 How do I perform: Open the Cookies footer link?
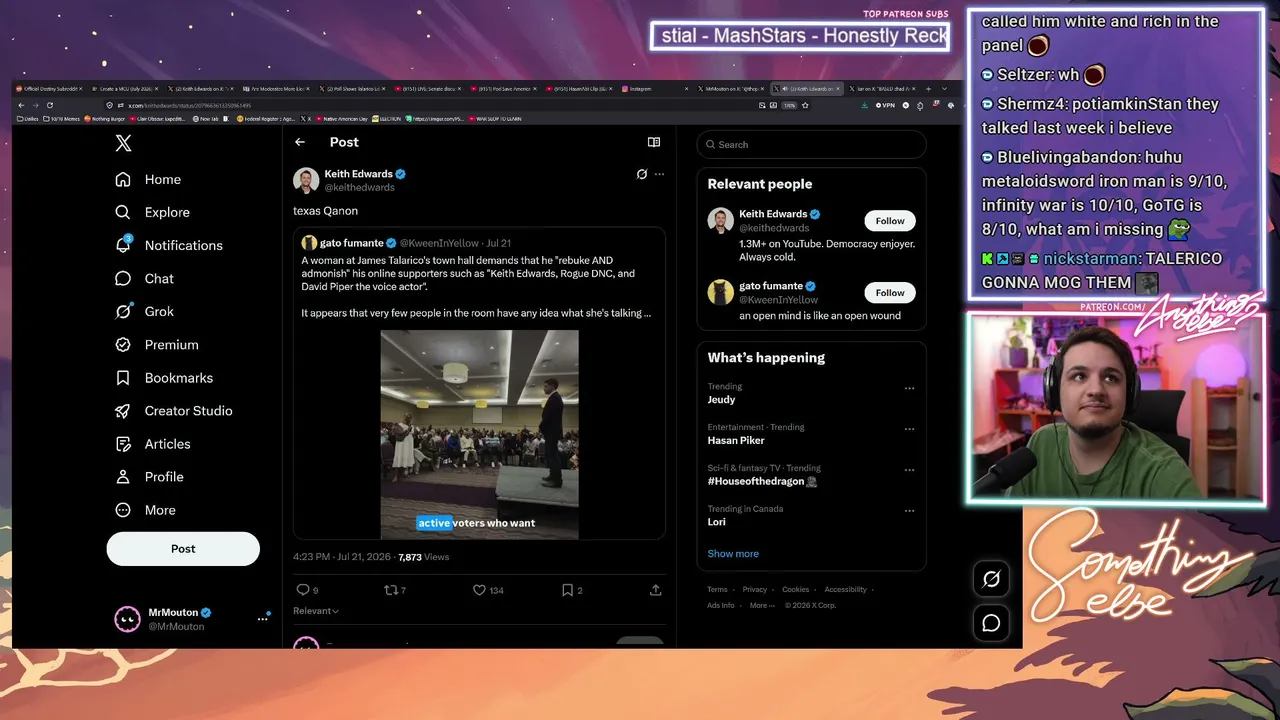(x=795, y=590)
